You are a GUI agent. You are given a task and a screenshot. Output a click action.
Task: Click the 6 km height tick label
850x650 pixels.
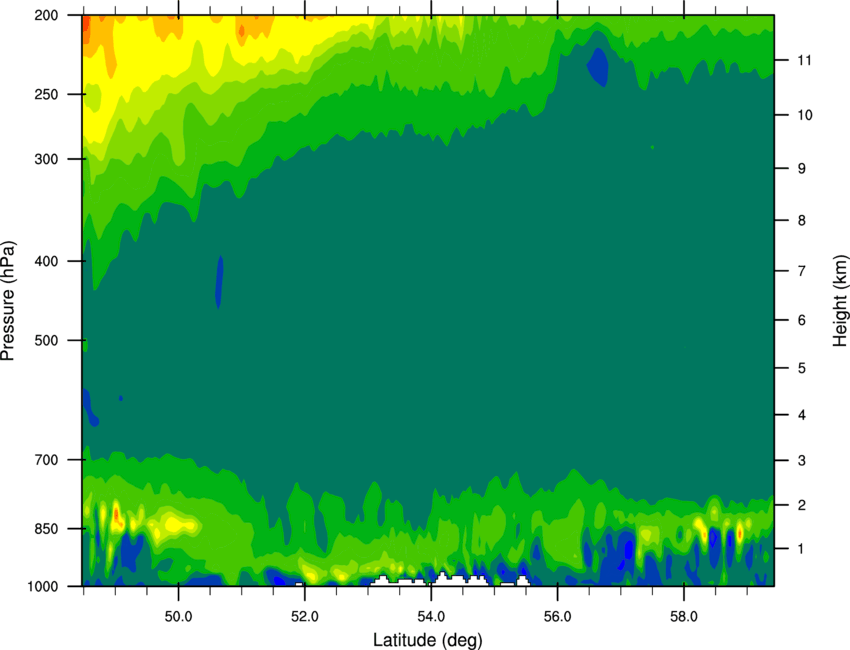802,320
